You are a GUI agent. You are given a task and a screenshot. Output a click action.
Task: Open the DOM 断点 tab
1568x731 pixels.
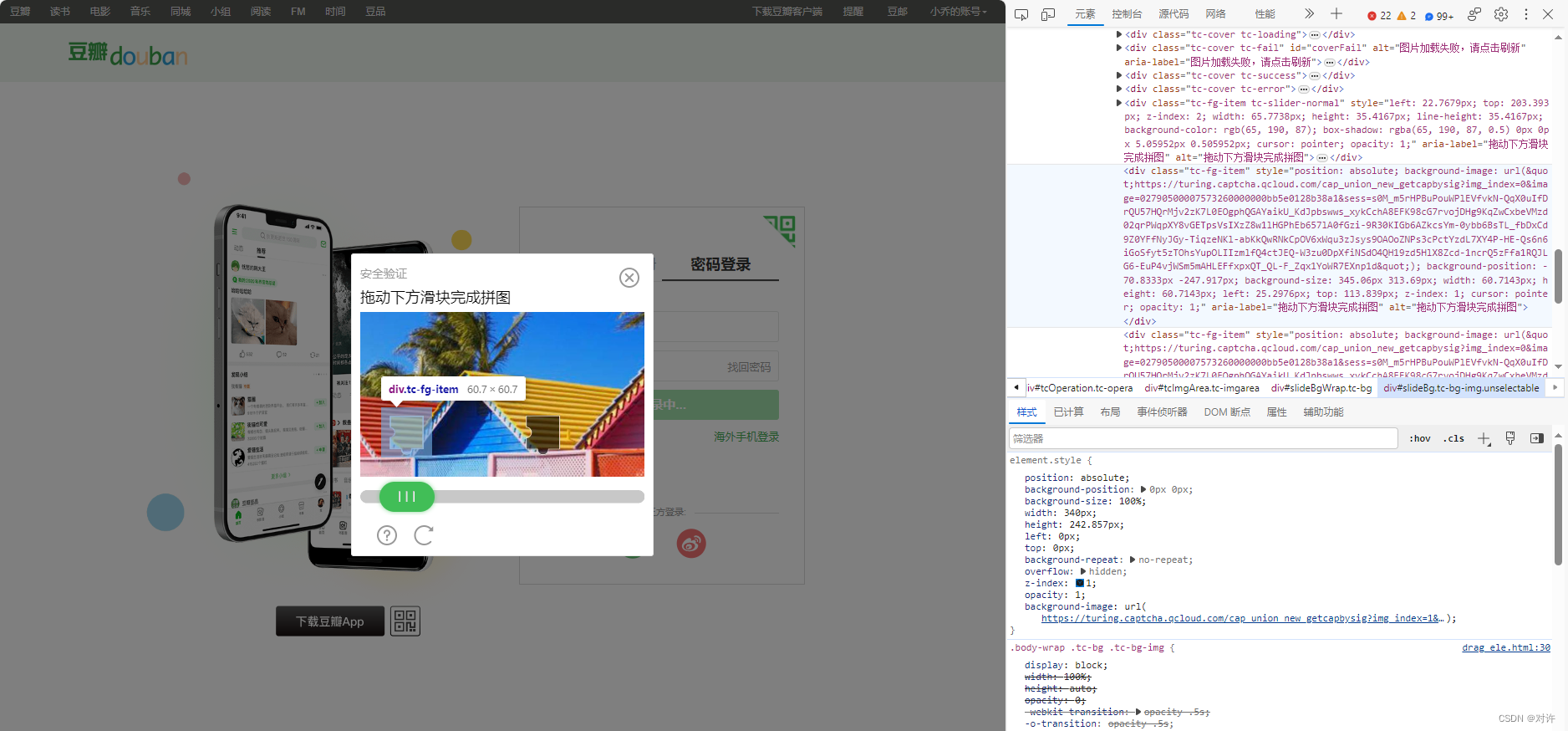click(x=1227, y=412)
